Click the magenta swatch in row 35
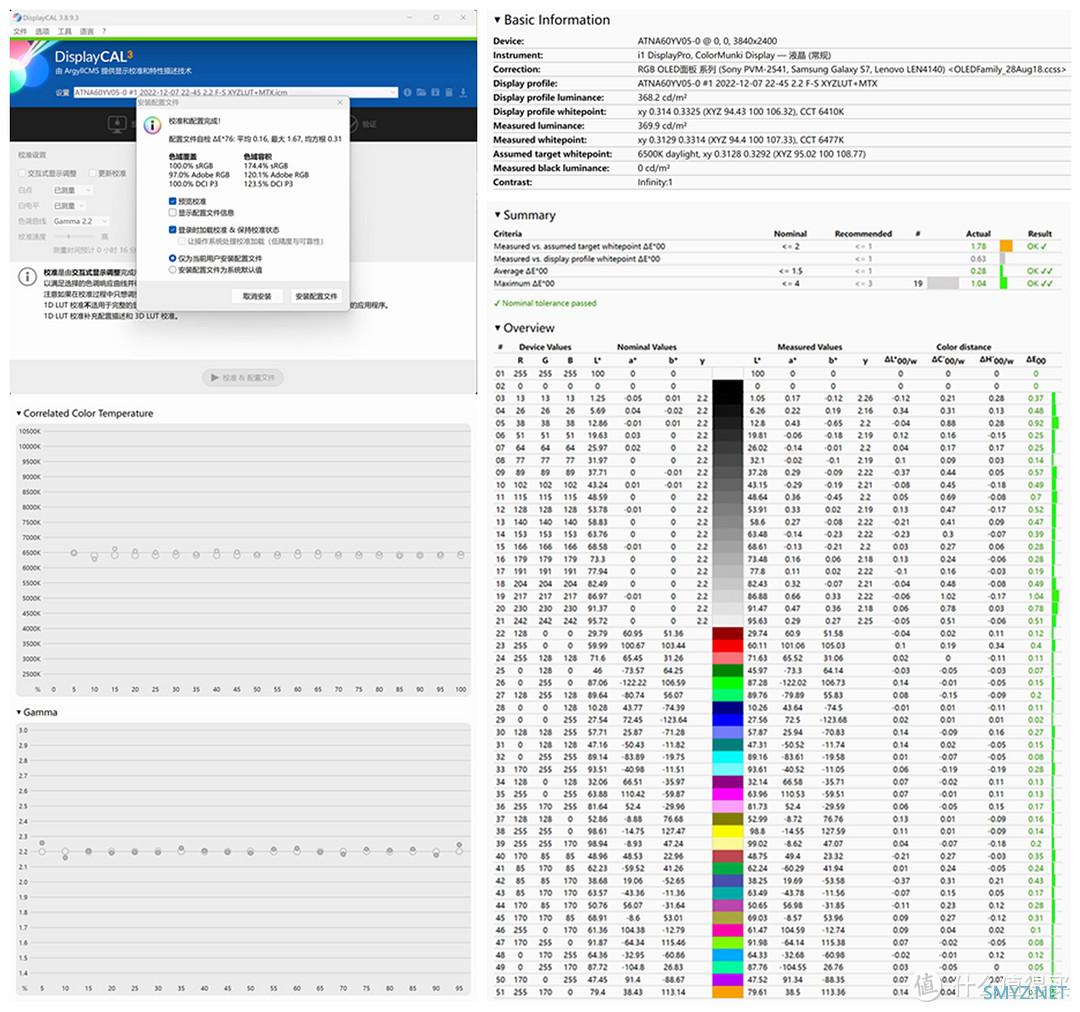 click(727, 794)
